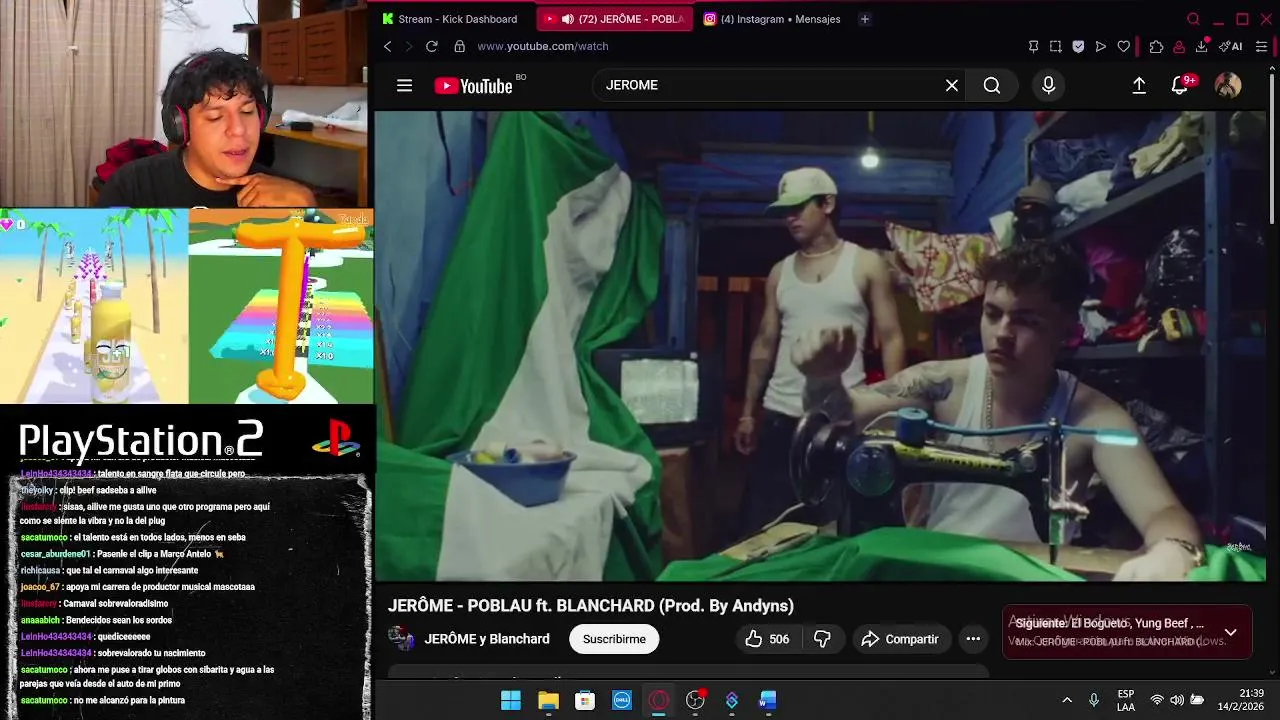This screenshot has height=720, width=1280.
Task: Expand the Siguiente up-next chevron
Action: point(1231,632)
